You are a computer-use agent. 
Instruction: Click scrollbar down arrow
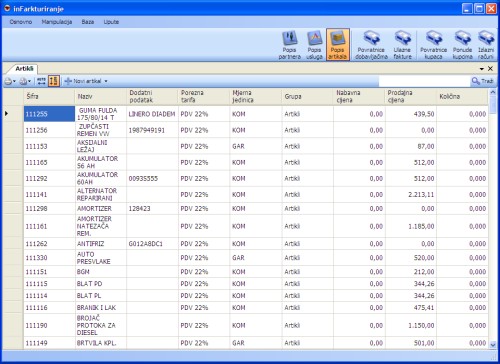493,345
